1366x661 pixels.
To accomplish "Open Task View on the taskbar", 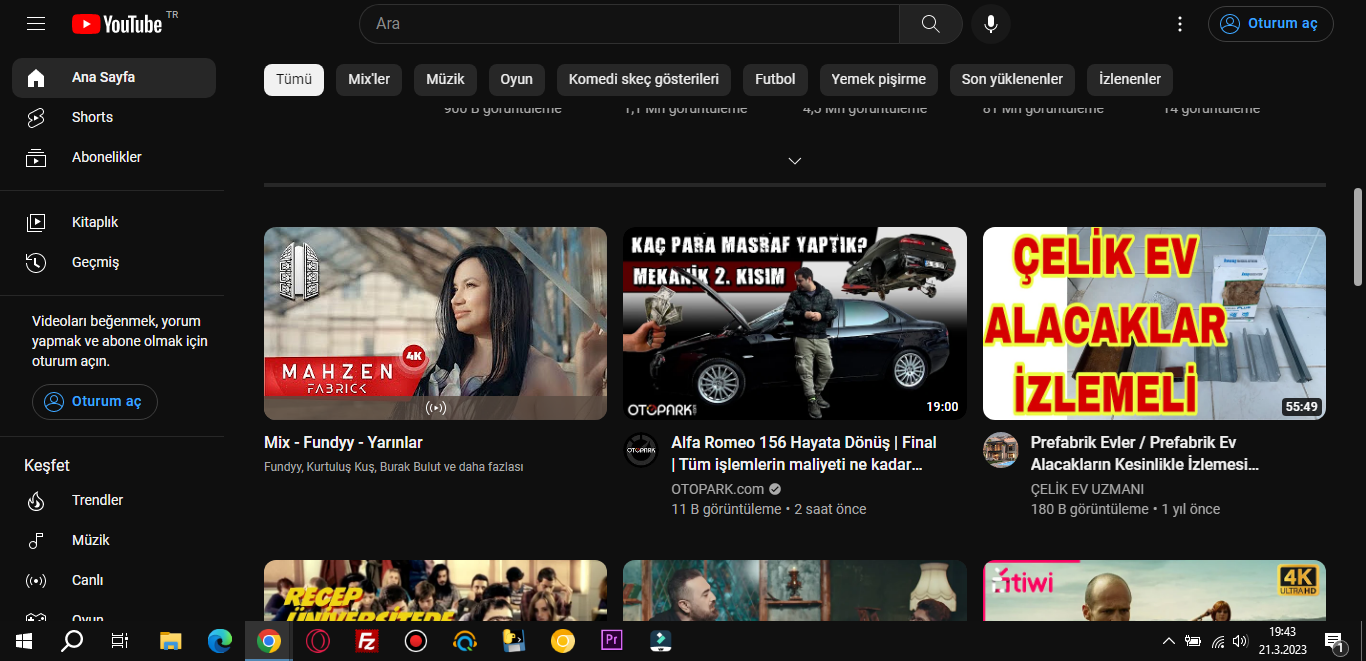I will click(120, 641).
